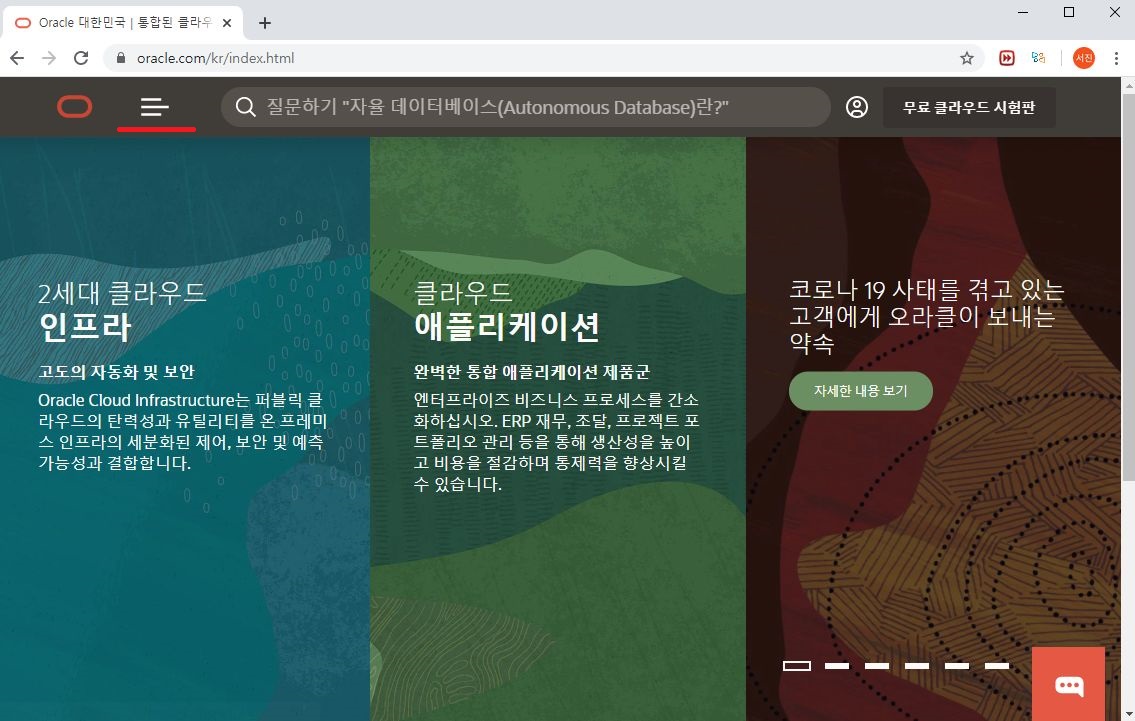
Task: Click the address bar URL
Action: (x=215, y=58)
